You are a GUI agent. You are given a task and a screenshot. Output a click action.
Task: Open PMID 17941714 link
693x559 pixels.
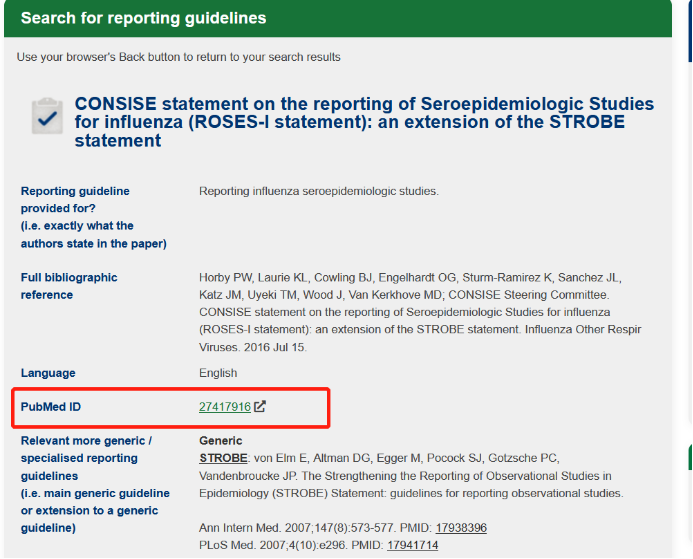click(x=412, y=545)
